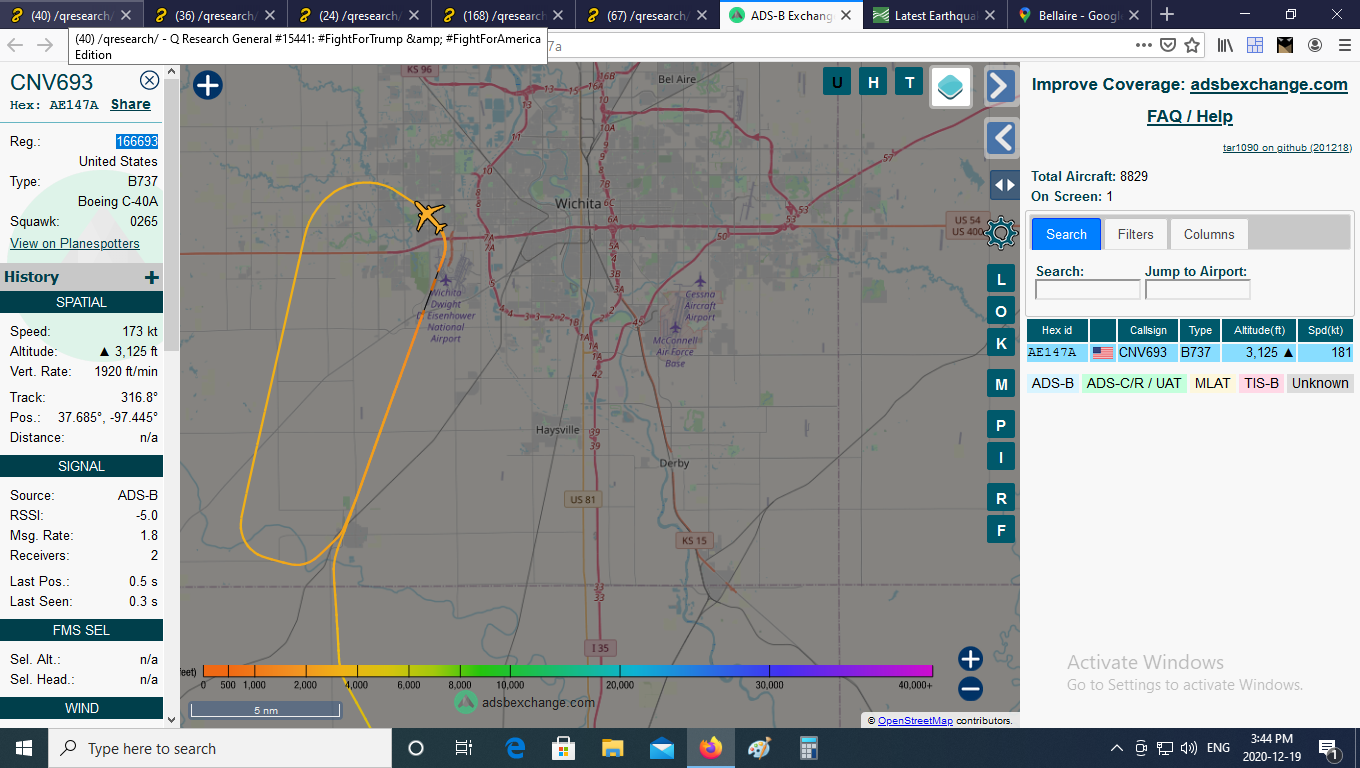This screenshot has height=768, width=1360.
Task: Click the map layers selector icon
Action: (951, 86)
